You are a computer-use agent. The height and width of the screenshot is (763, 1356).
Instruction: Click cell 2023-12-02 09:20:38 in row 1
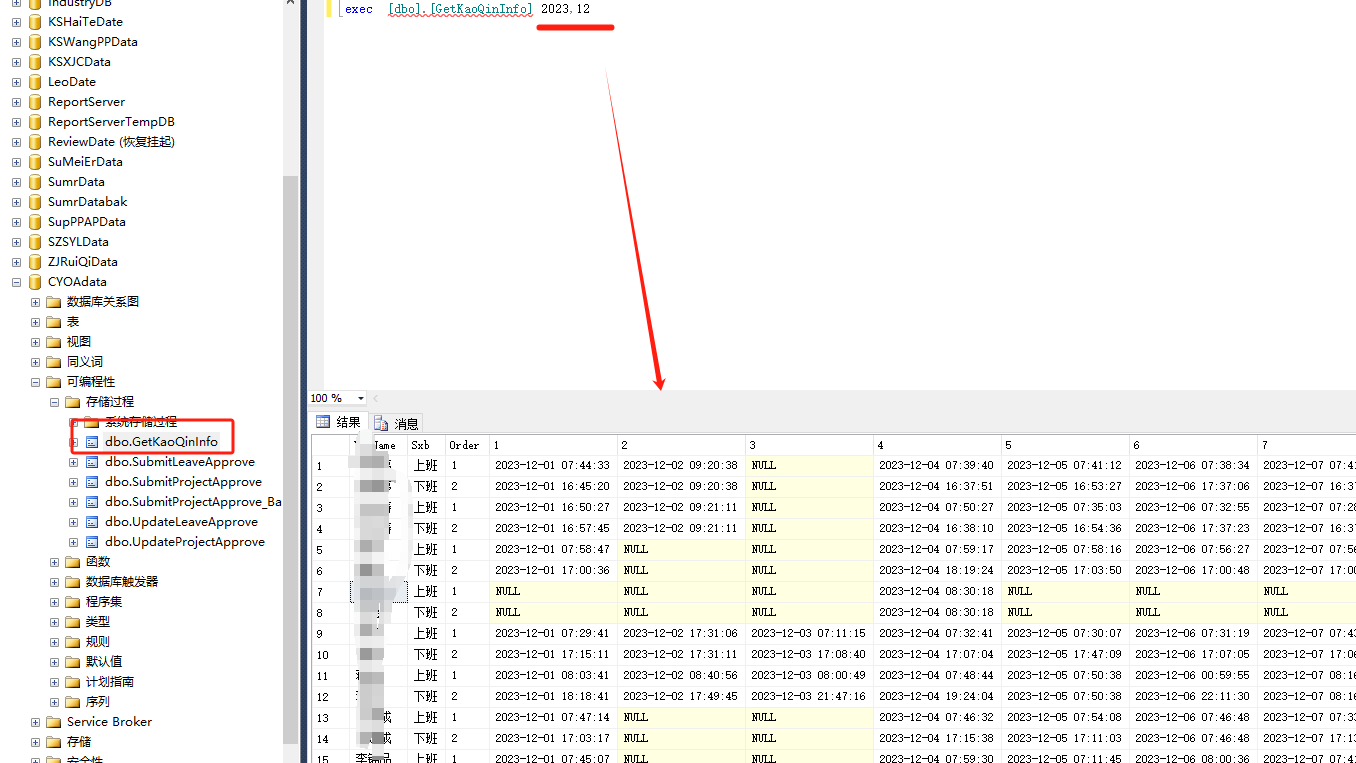681,465
